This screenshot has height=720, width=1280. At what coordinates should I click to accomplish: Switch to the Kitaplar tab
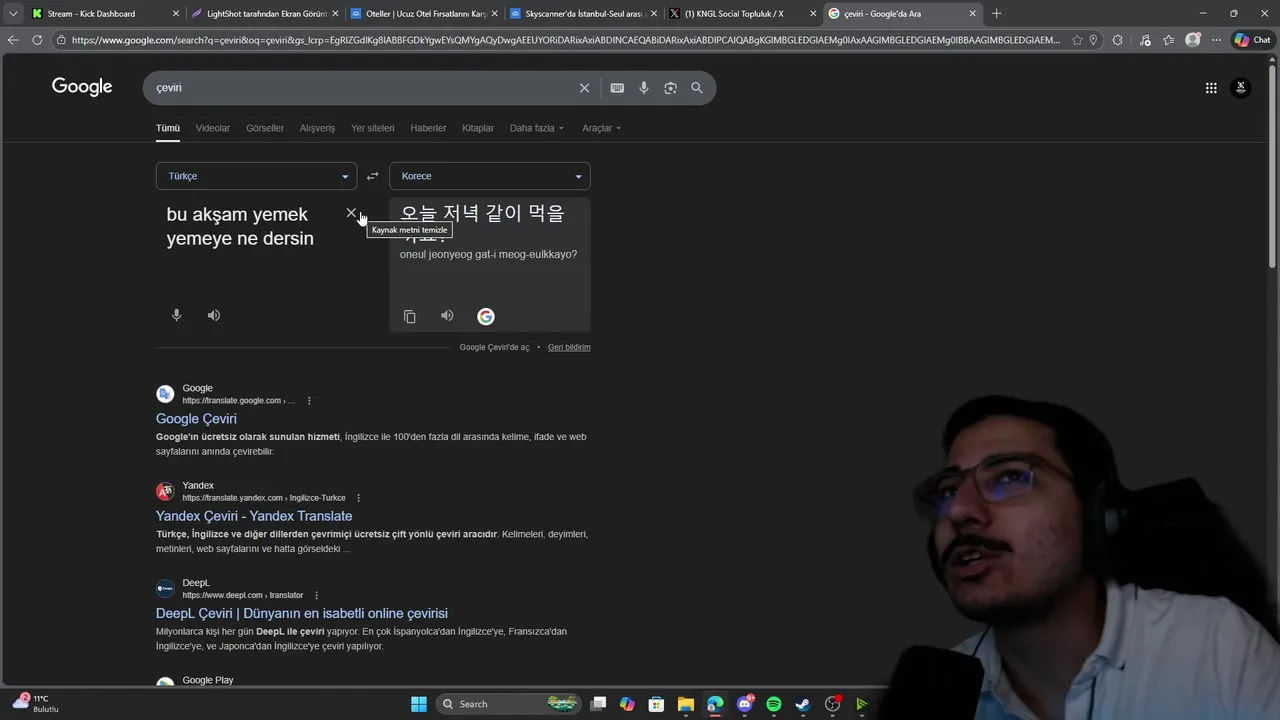478,128
